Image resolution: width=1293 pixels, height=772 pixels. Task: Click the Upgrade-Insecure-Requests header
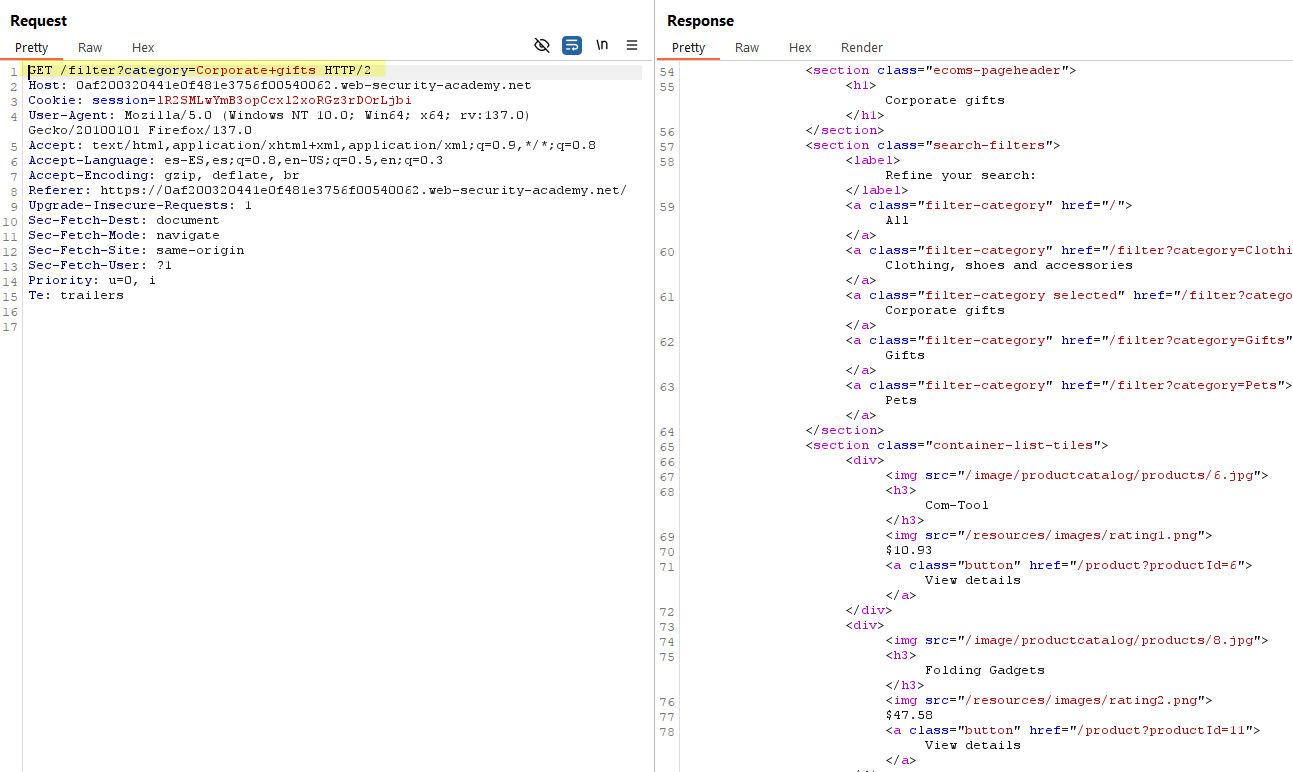[140, 206]
